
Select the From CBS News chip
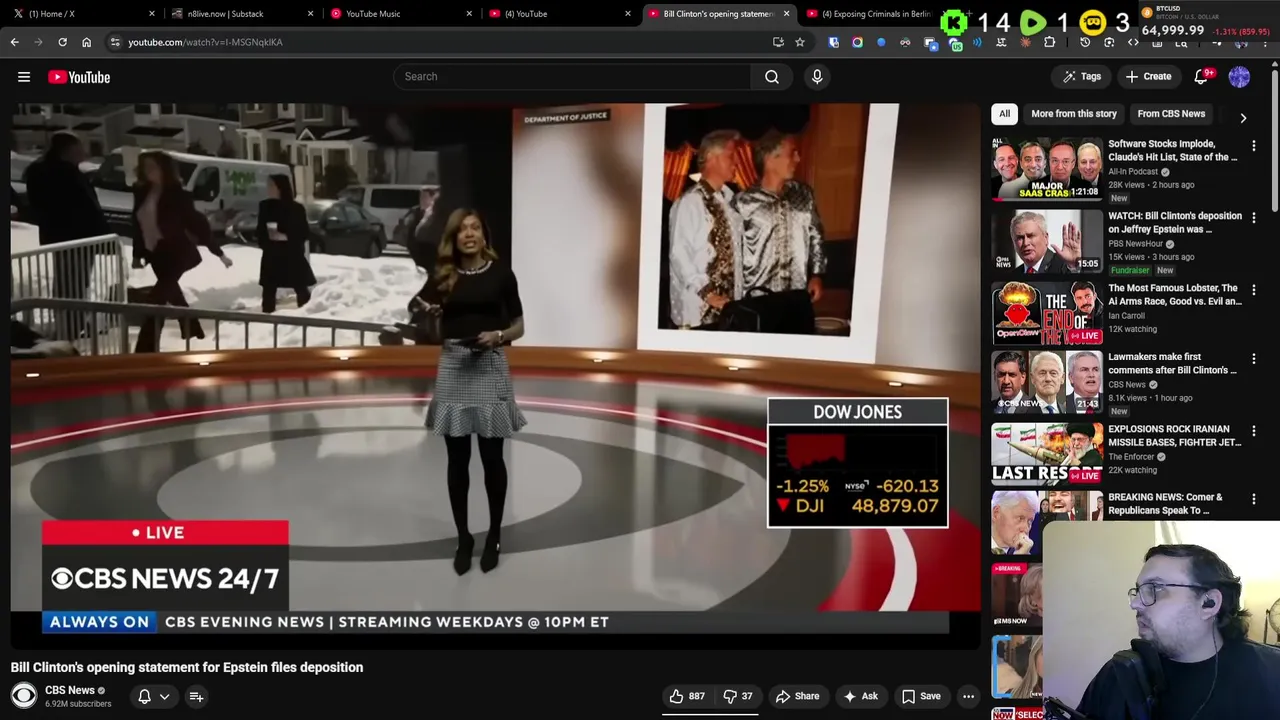click(1170, 114)
